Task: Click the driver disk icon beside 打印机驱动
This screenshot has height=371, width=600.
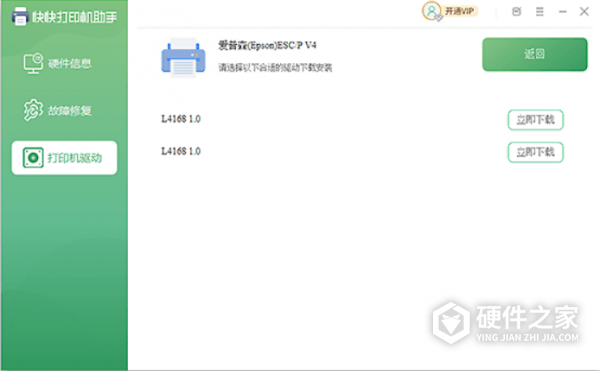Action: pos(33,158)
